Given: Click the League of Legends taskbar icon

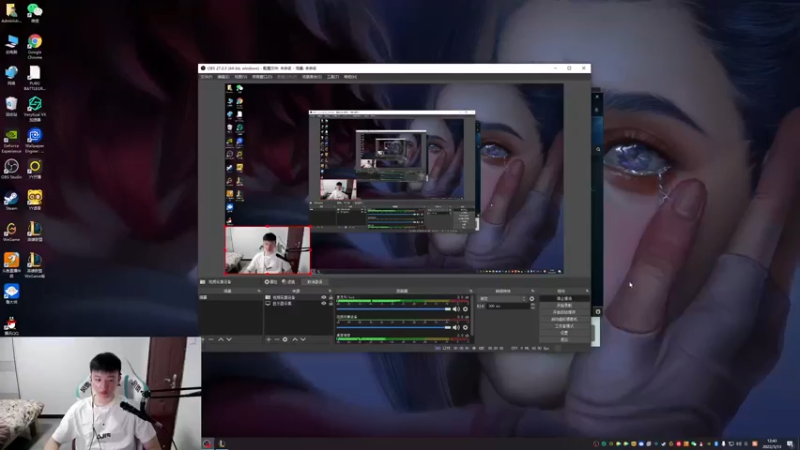Looking at the screenshot, I should pos(222,444).
